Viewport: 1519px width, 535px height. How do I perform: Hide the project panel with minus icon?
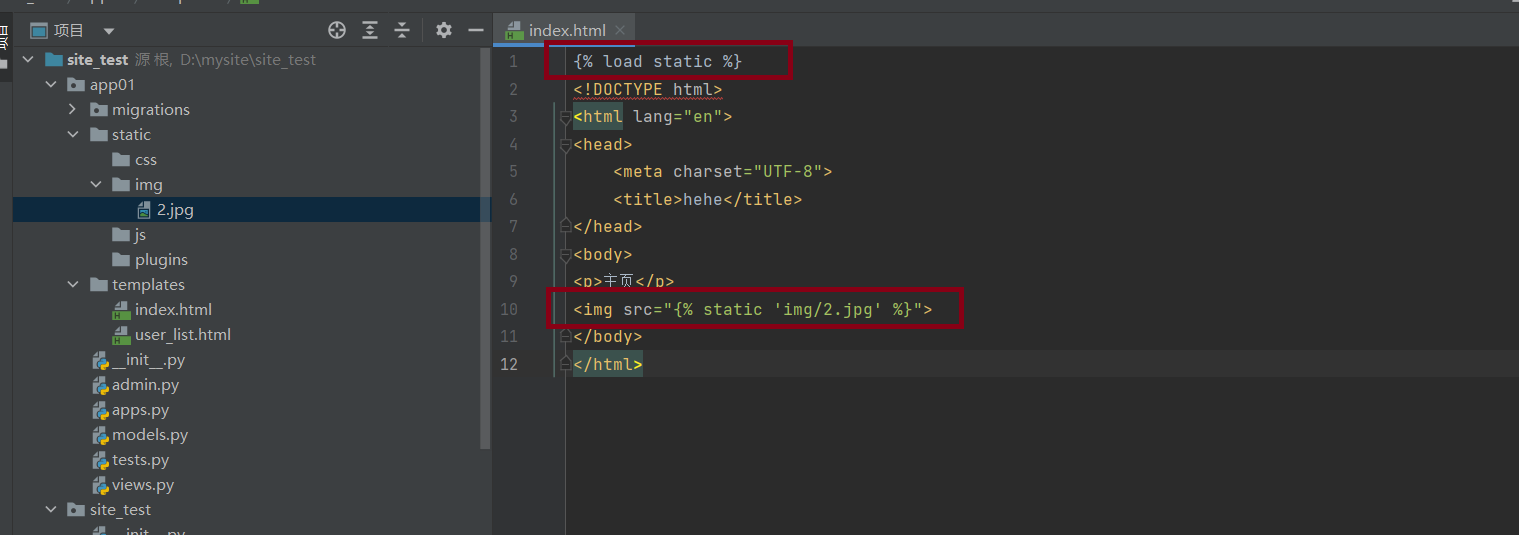point(476,31)
